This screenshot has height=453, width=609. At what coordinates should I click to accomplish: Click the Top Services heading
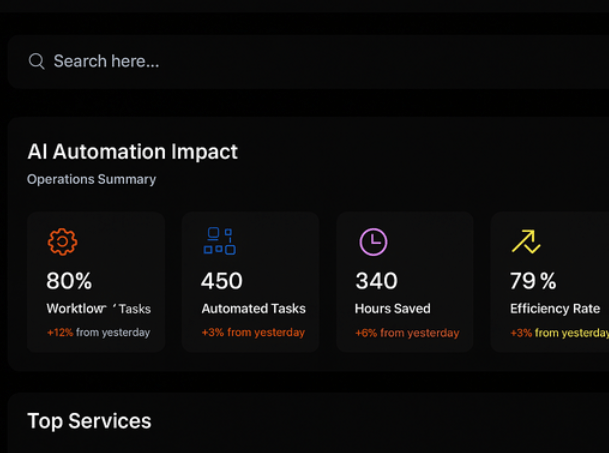tap(89, 421)
